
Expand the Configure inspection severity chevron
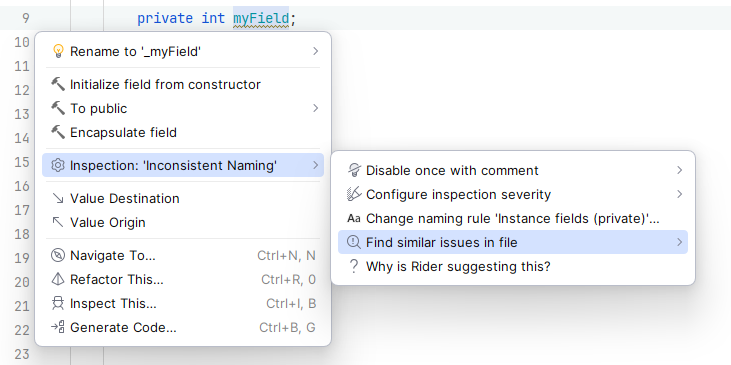pyautogui.click(x=680, y=194)
